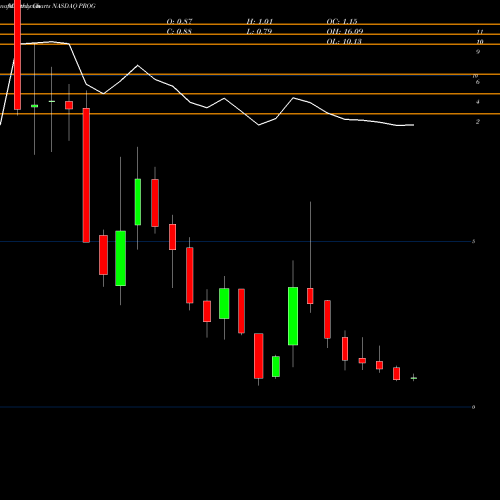Click the price axis label 0
This screenshot has width=500, height=500.
click(473, 407)
